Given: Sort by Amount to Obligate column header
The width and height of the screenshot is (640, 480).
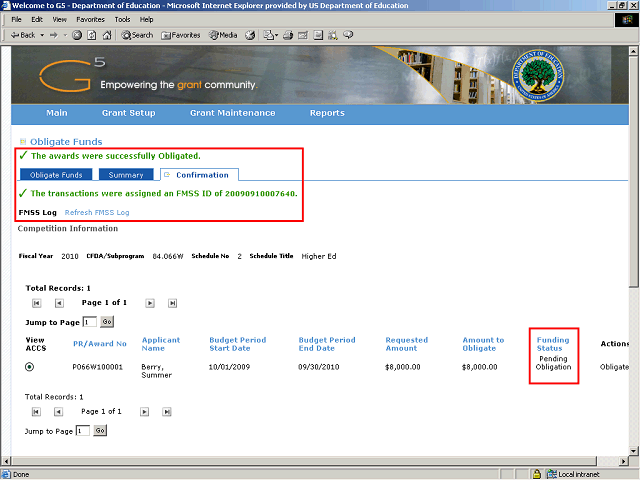Looking at the screenshot, I should click(483, 344).
